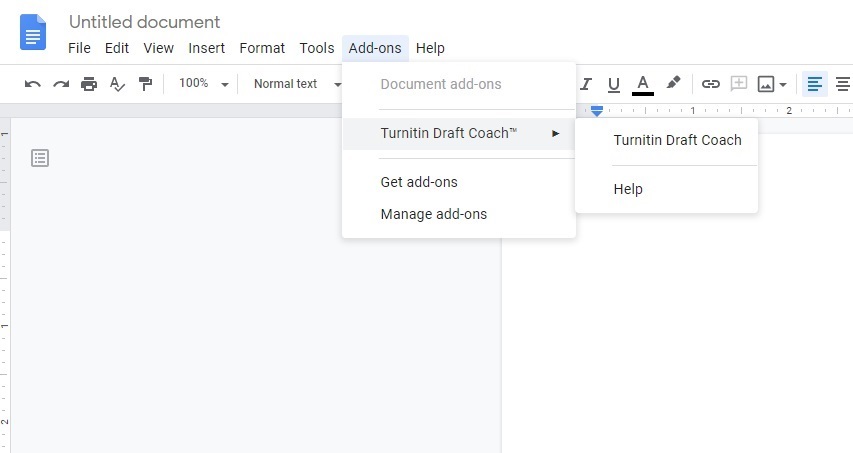Select the paint format tool
853x453 pixels.
point(145,84)
